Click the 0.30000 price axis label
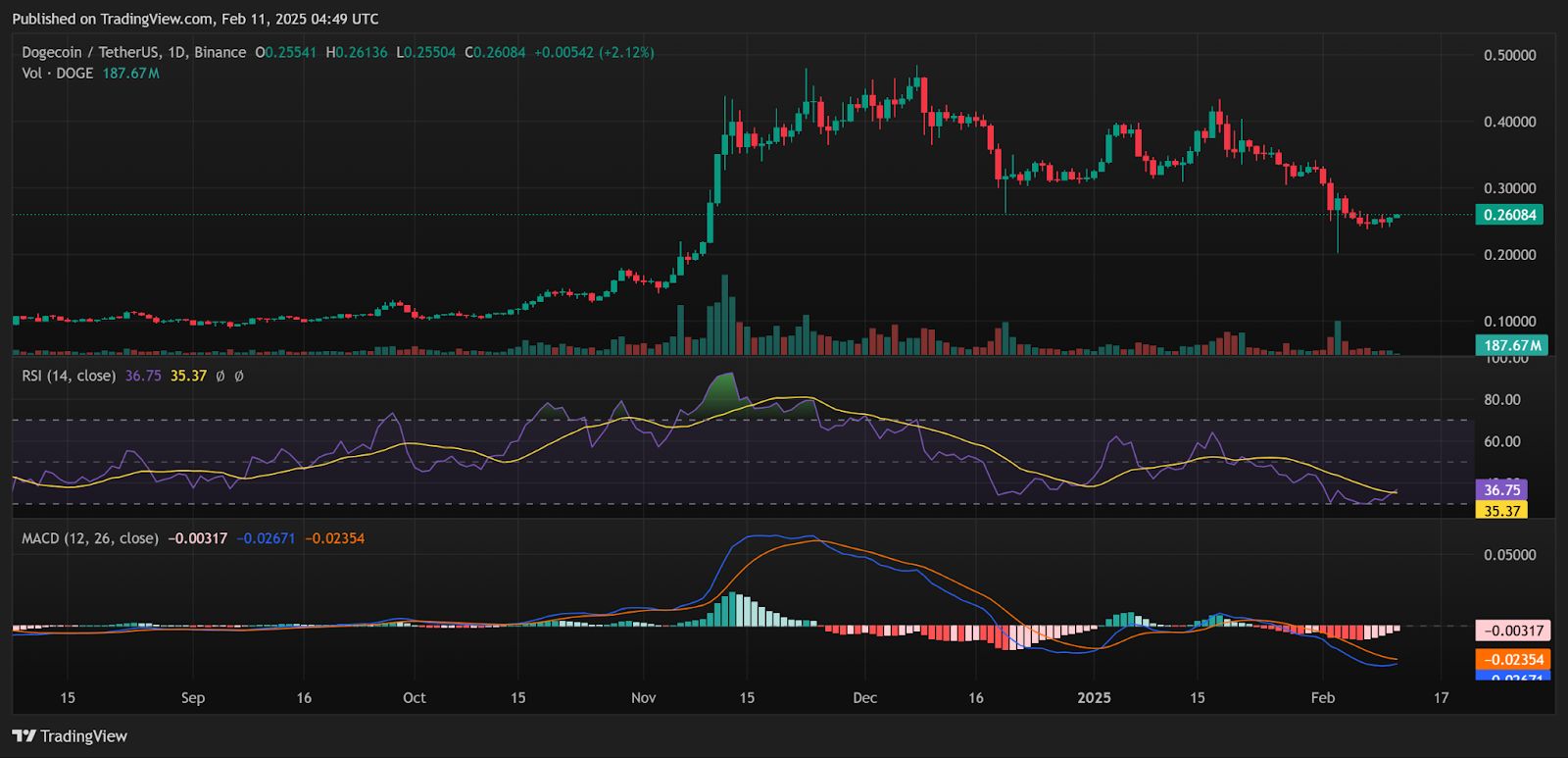The height and width of the screenshot is (758, 1568). tap(1510, 188)
